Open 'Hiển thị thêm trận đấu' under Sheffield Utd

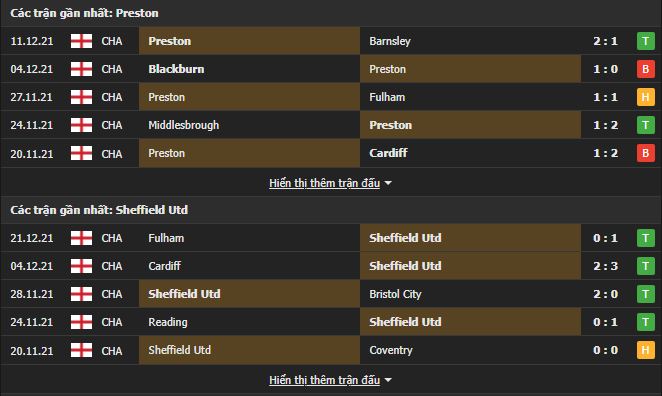(324, 380)
